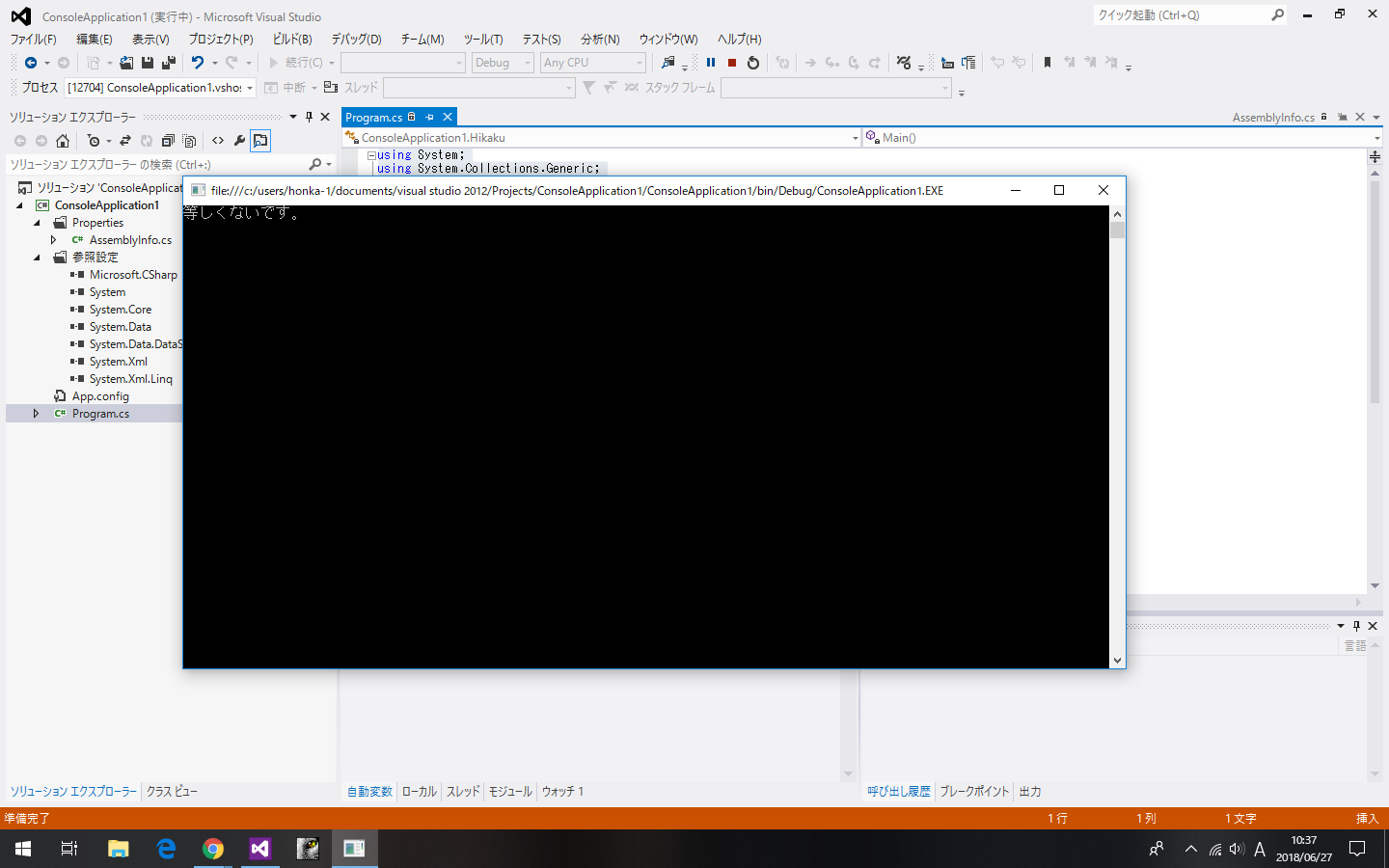Collapse the ConsoleApplication1 project node
Image resolution: width=1389 pixels, height=868 pixels.
19,205
